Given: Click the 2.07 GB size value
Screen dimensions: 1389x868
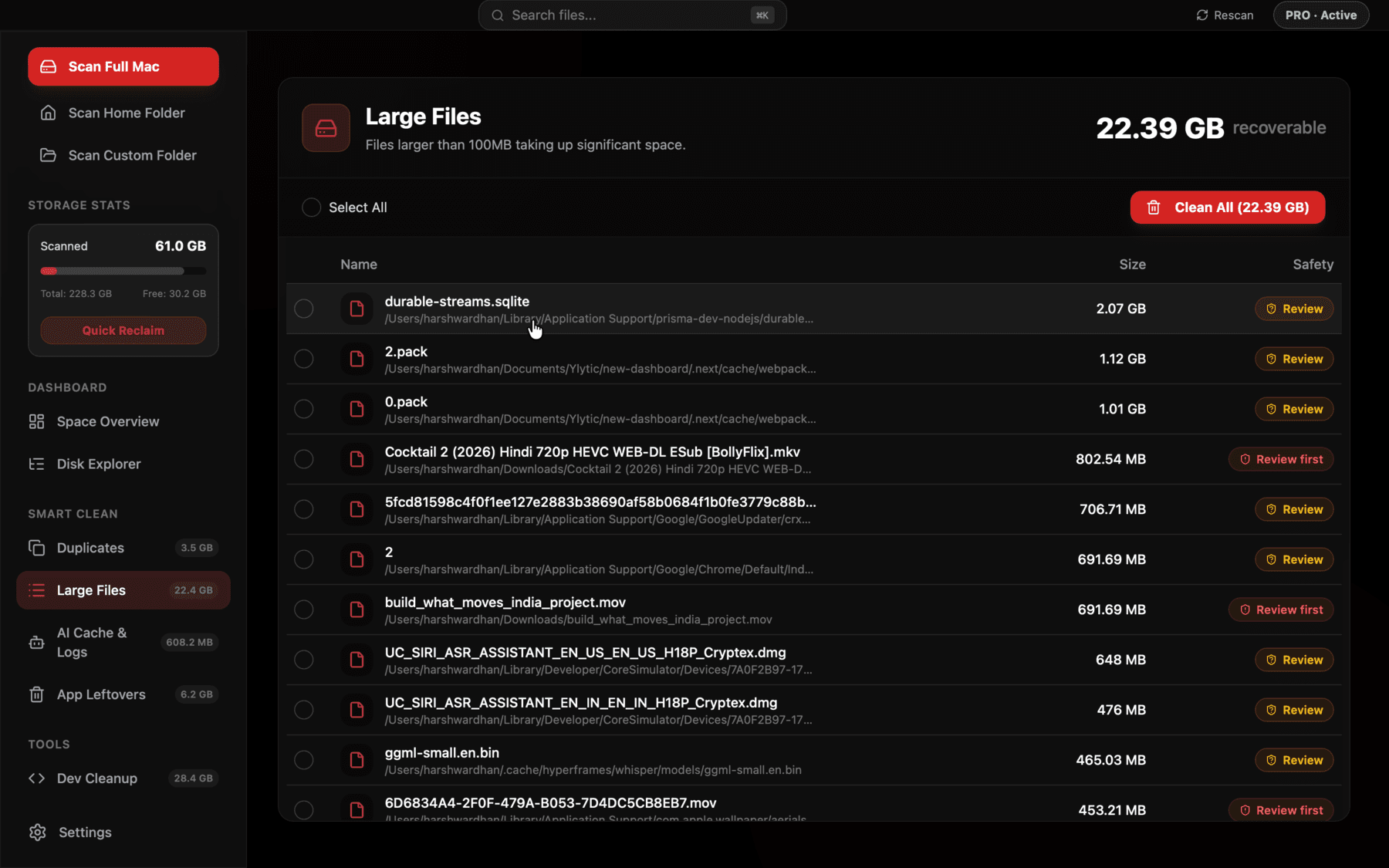Looking at the screenshot, I should coord(1120,309).
